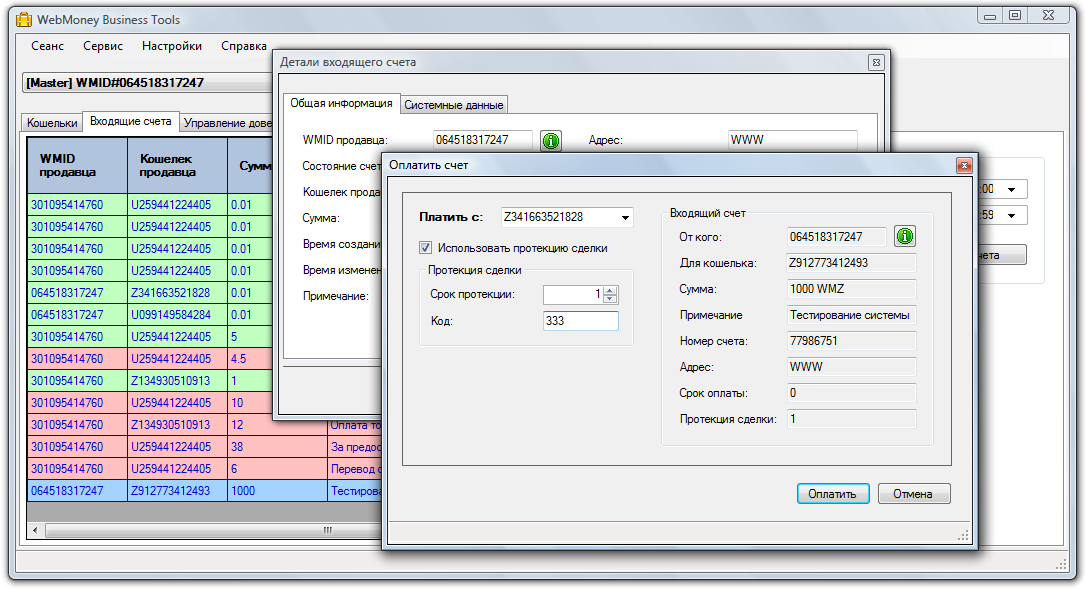Click left arrow of horizontal table scrollbar
This screenshot has height=590, width=1086.
click(x=35, y=530)
